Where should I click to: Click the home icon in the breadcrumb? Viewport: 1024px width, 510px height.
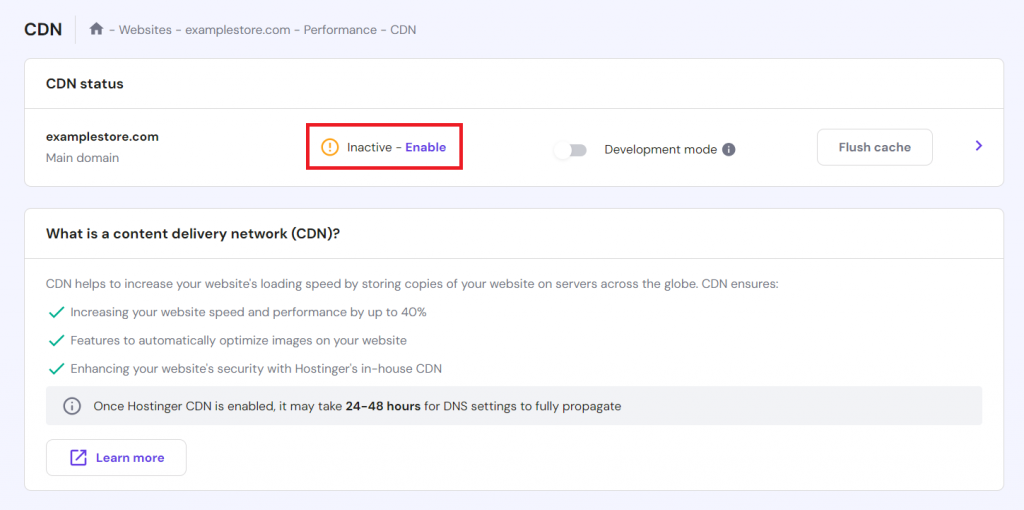tap(96, 29)
